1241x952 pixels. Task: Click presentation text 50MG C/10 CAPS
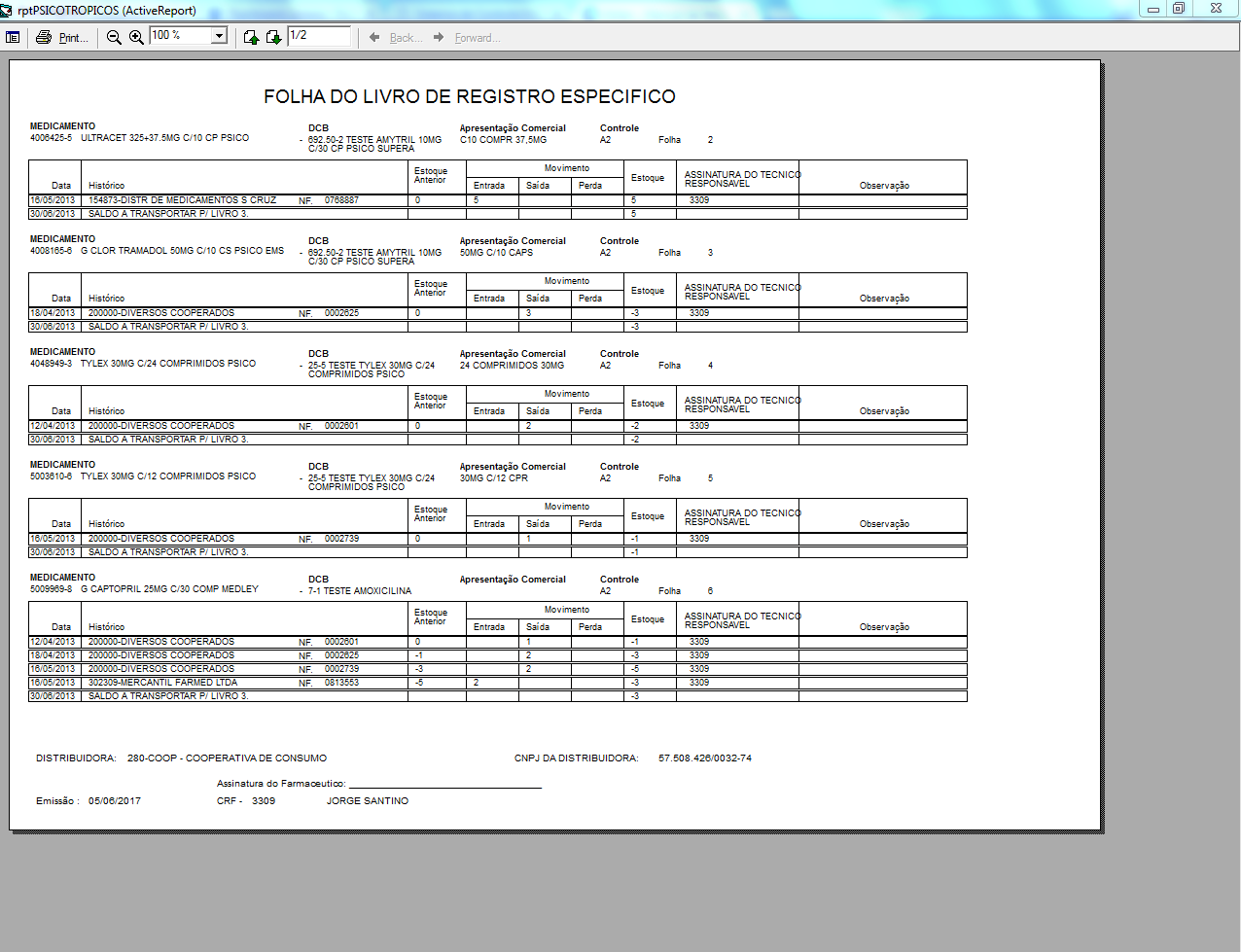(496, 253)
